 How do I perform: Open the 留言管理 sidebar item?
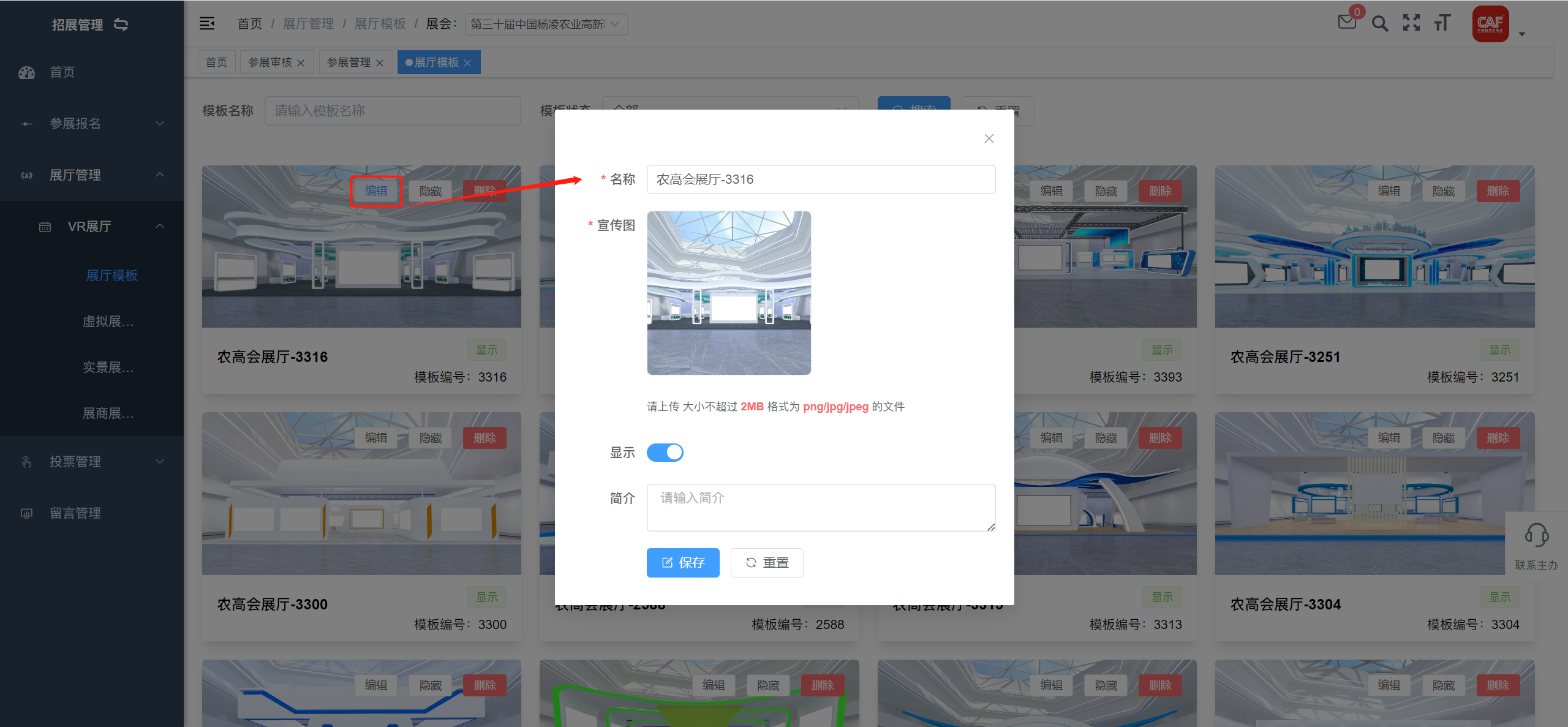point(92,513)
